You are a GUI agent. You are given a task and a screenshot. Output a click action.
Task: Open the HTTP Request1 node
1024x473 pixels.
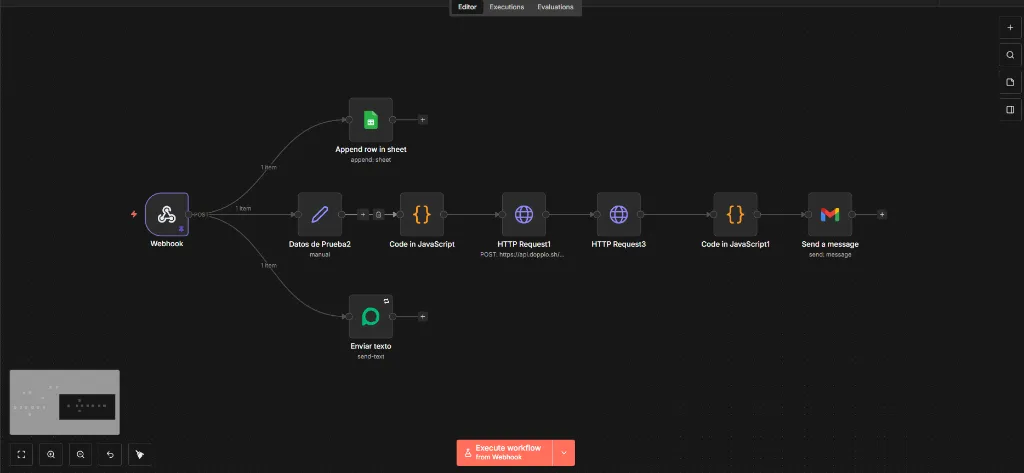(524, 214)
